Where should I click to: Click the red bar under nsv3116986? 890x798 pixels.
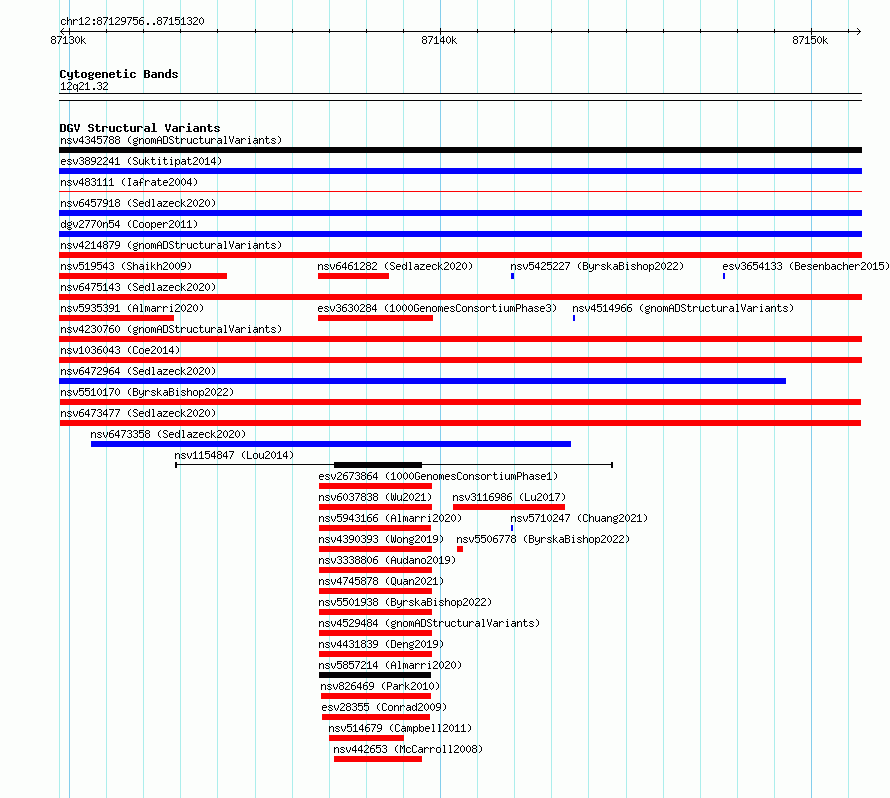(x=509, y=507)
